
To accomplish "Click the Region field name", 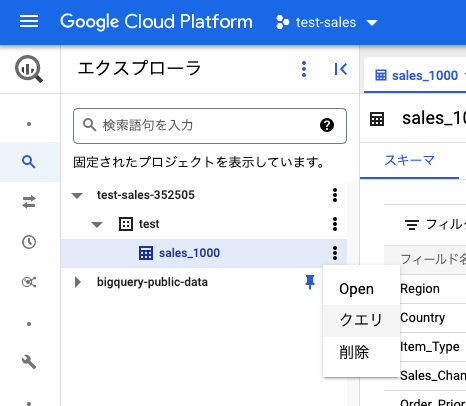I will pos(420,289).
